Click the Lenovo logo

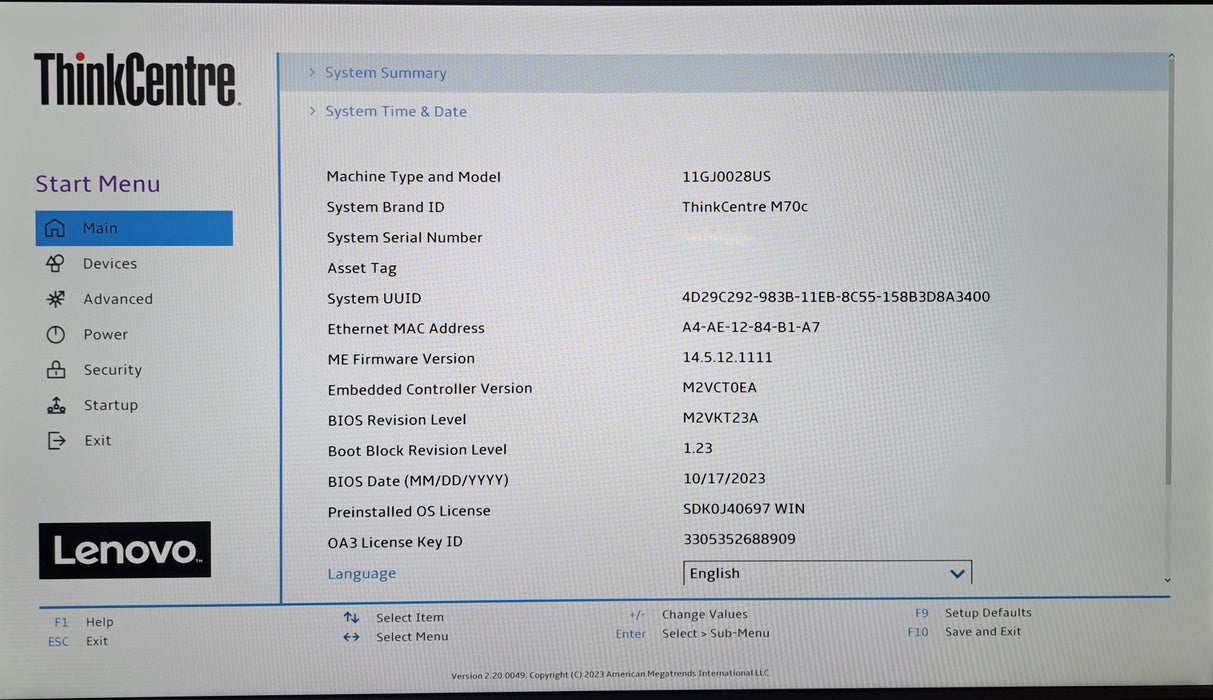[x=125, y=550]
